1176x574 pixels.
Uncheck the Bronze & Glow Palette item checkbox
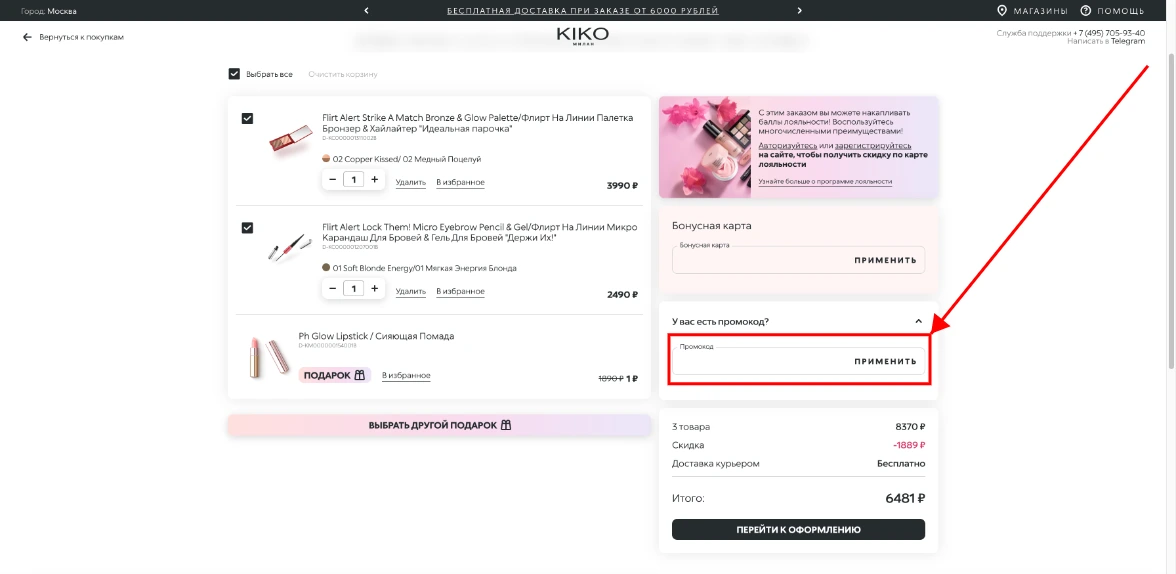[x=248, y=119]
